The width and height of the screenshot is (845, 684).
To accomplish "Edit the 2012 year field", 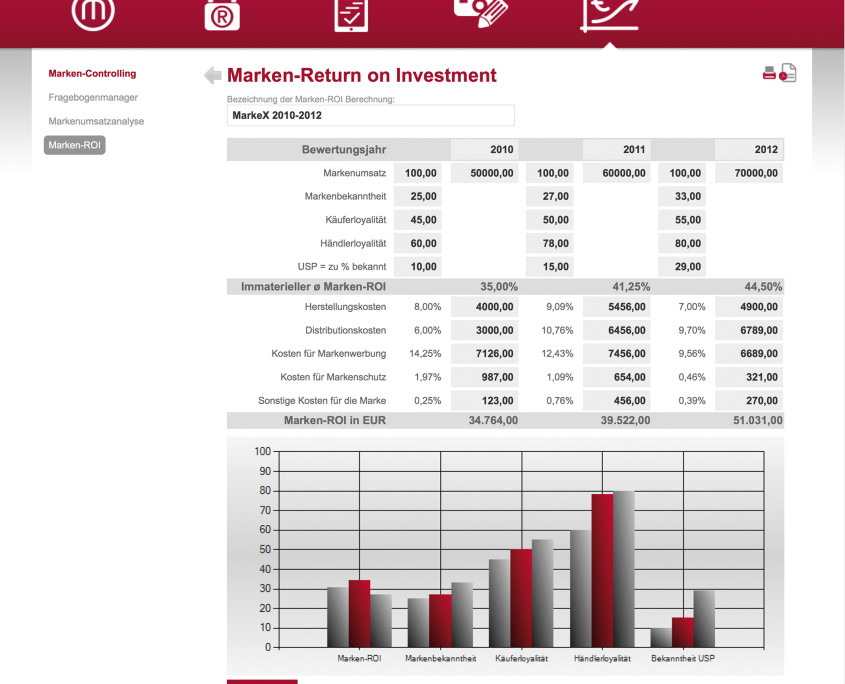I will pyautogui.click(x=749, y=149).
